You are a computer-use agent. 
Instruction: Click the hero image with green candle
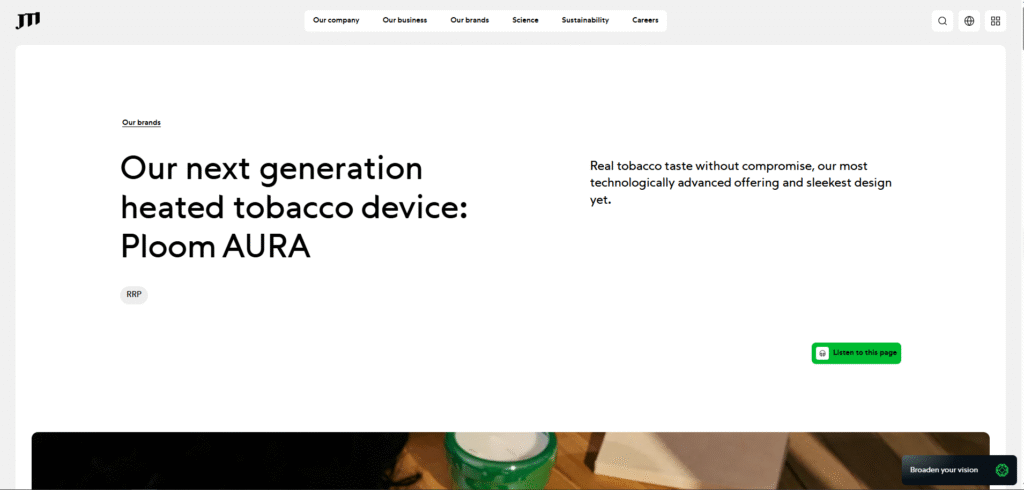pyautogui.click(x=511, y=461)
